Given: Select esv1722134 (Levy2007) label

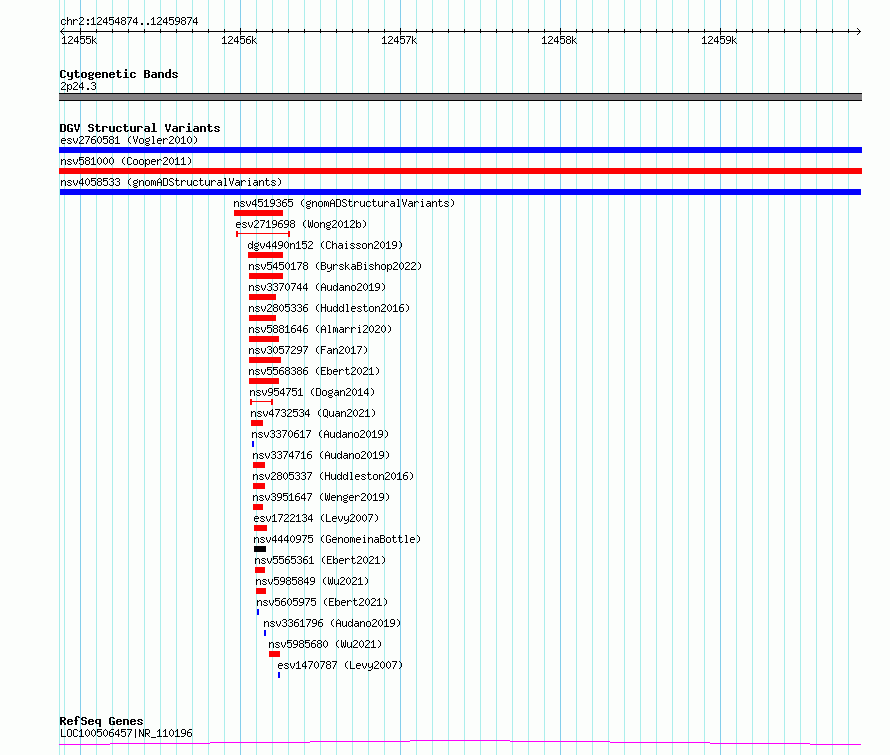Looking at the screenshot, I should tap(316, 518).
